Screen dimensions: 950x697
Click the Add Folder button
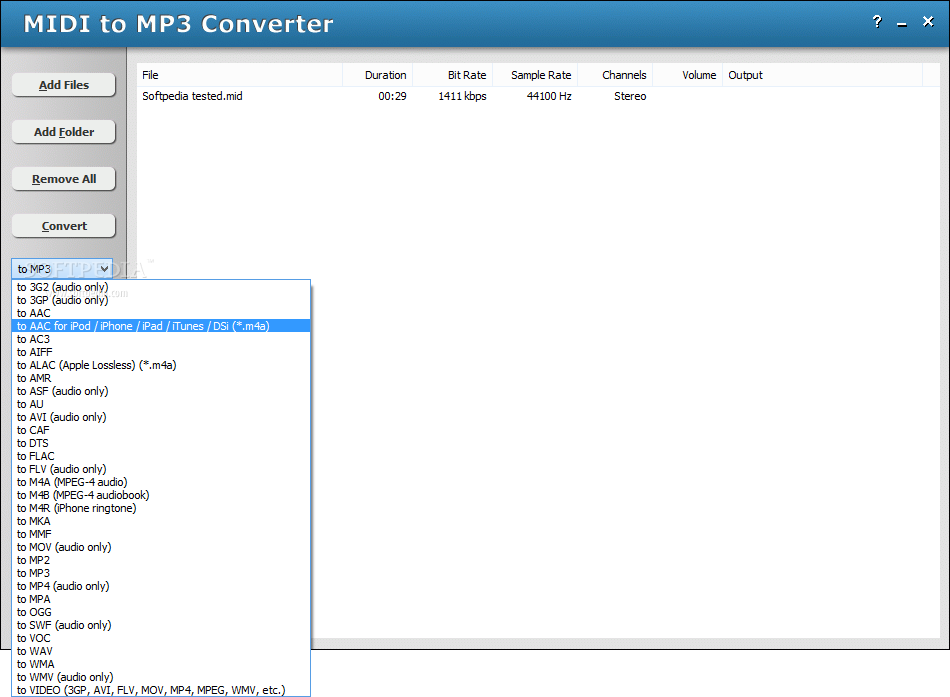coord(64,132)
